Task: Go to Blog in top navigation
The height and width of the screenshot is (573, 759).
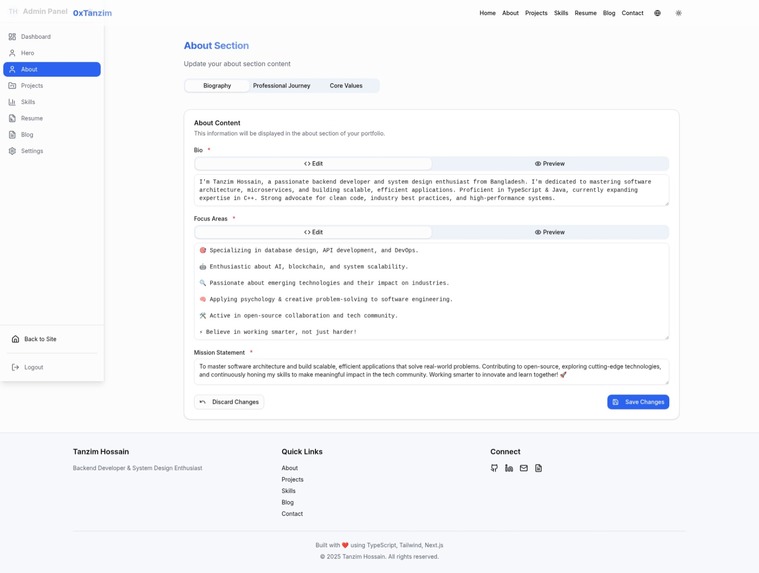Action: tap(609, 13)
